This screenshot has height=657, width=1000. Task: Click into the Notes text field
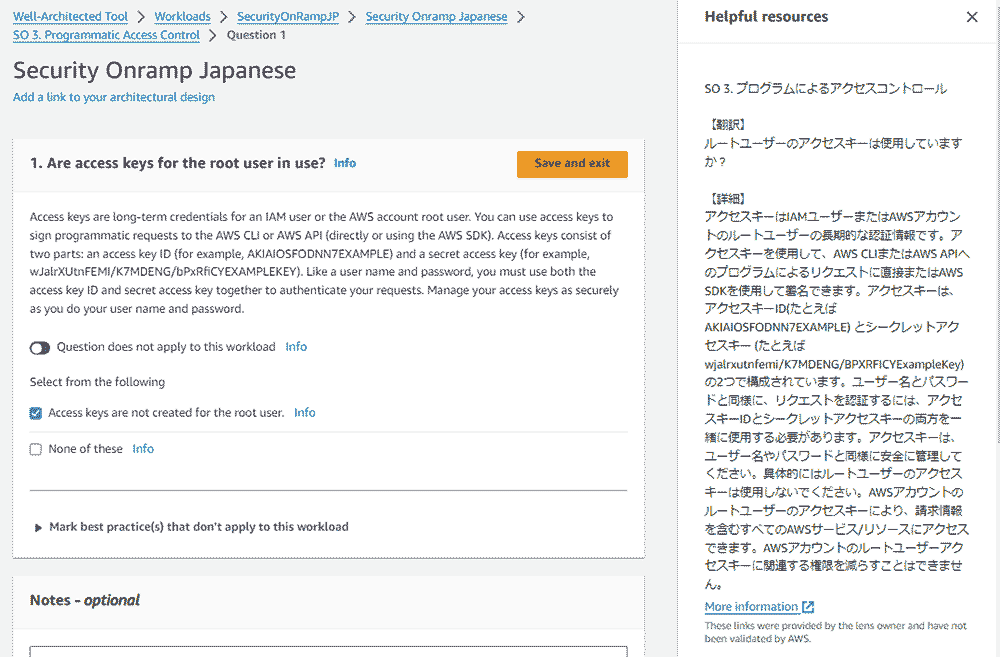(328, 651)
